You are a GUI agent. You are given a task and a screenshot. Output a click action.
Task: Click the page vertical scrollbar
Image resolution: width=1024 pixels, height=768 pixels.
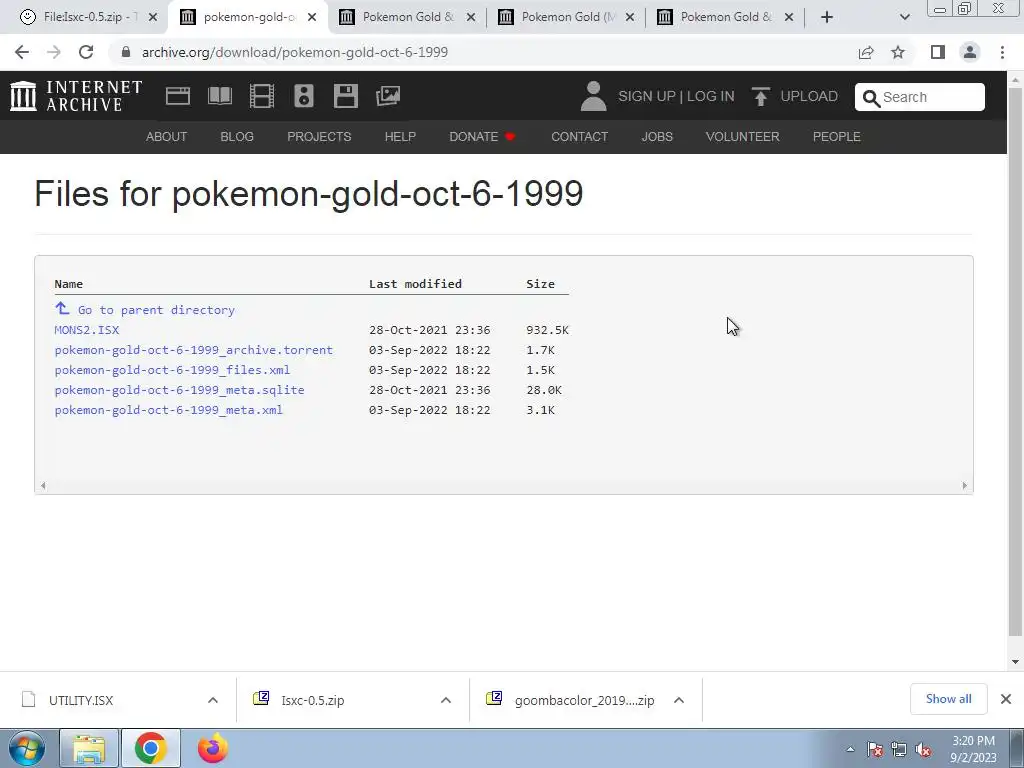click(x=1015, y=362)
